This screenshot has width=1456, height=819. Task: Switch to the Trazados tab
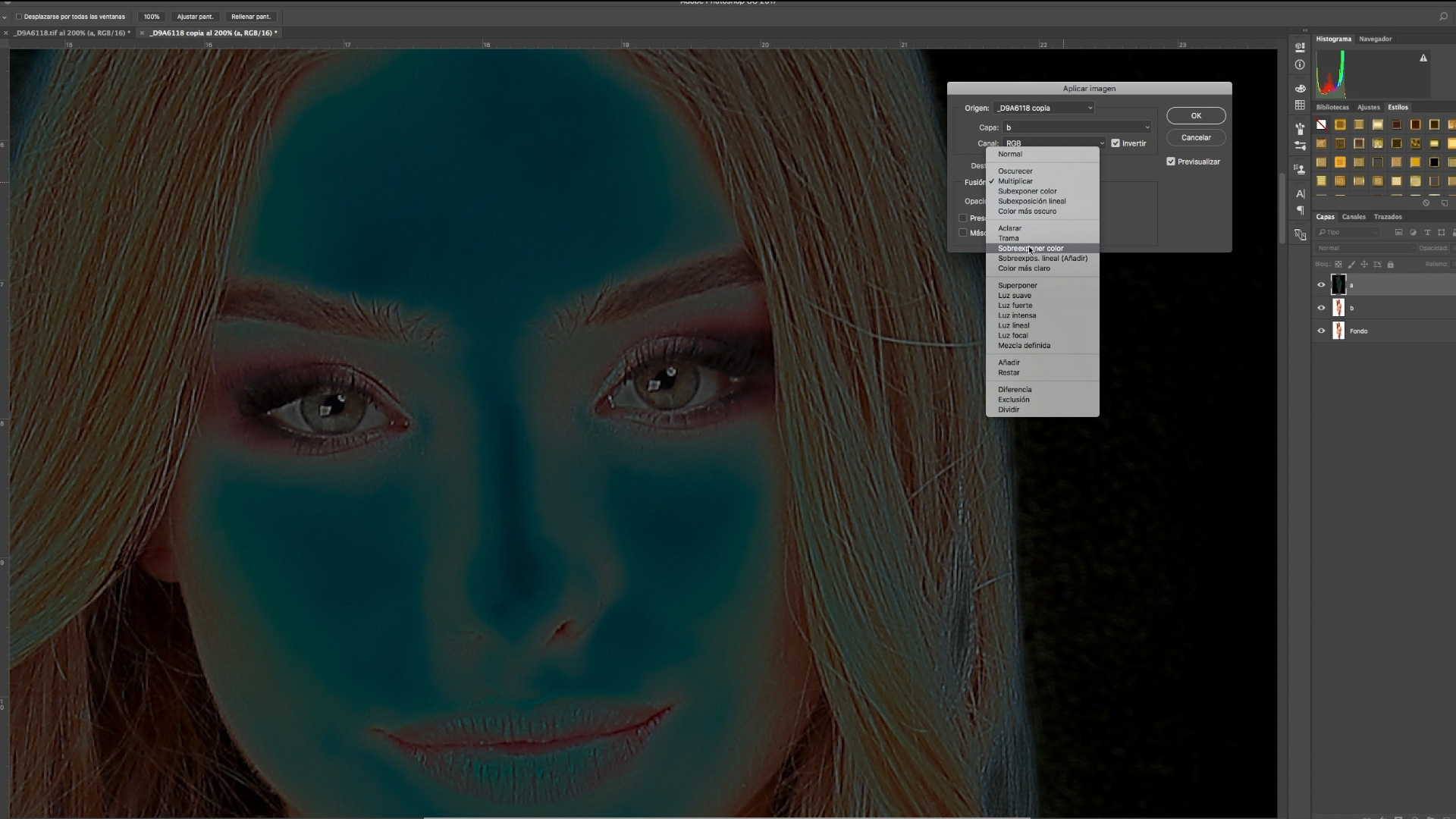[1388, 217]
